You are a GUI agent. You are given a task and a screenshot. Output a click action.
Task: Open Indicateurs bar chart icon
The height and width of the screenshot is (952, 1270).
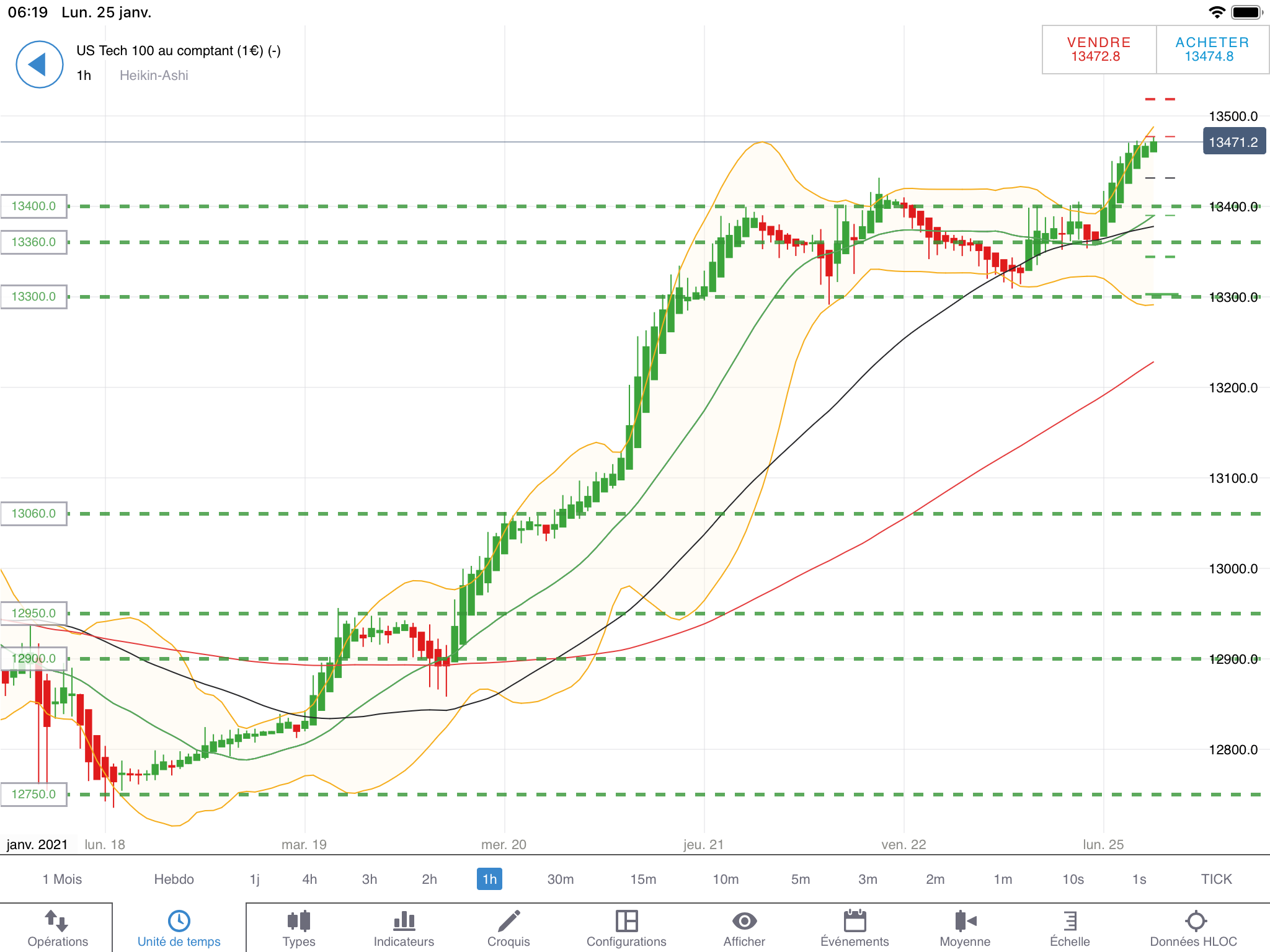[404, 921]
